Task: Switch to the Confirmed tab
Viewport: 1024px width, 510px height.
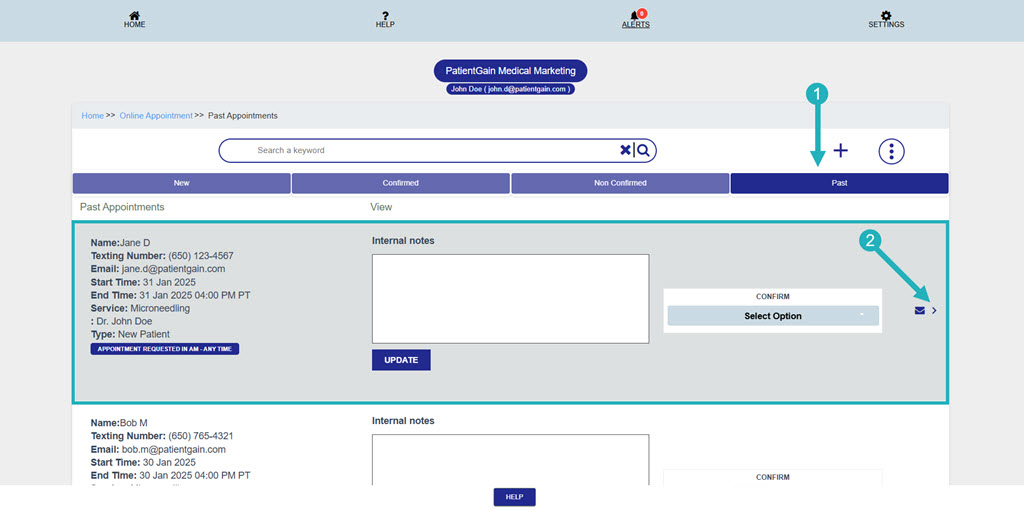Action: tap(400, 183)
